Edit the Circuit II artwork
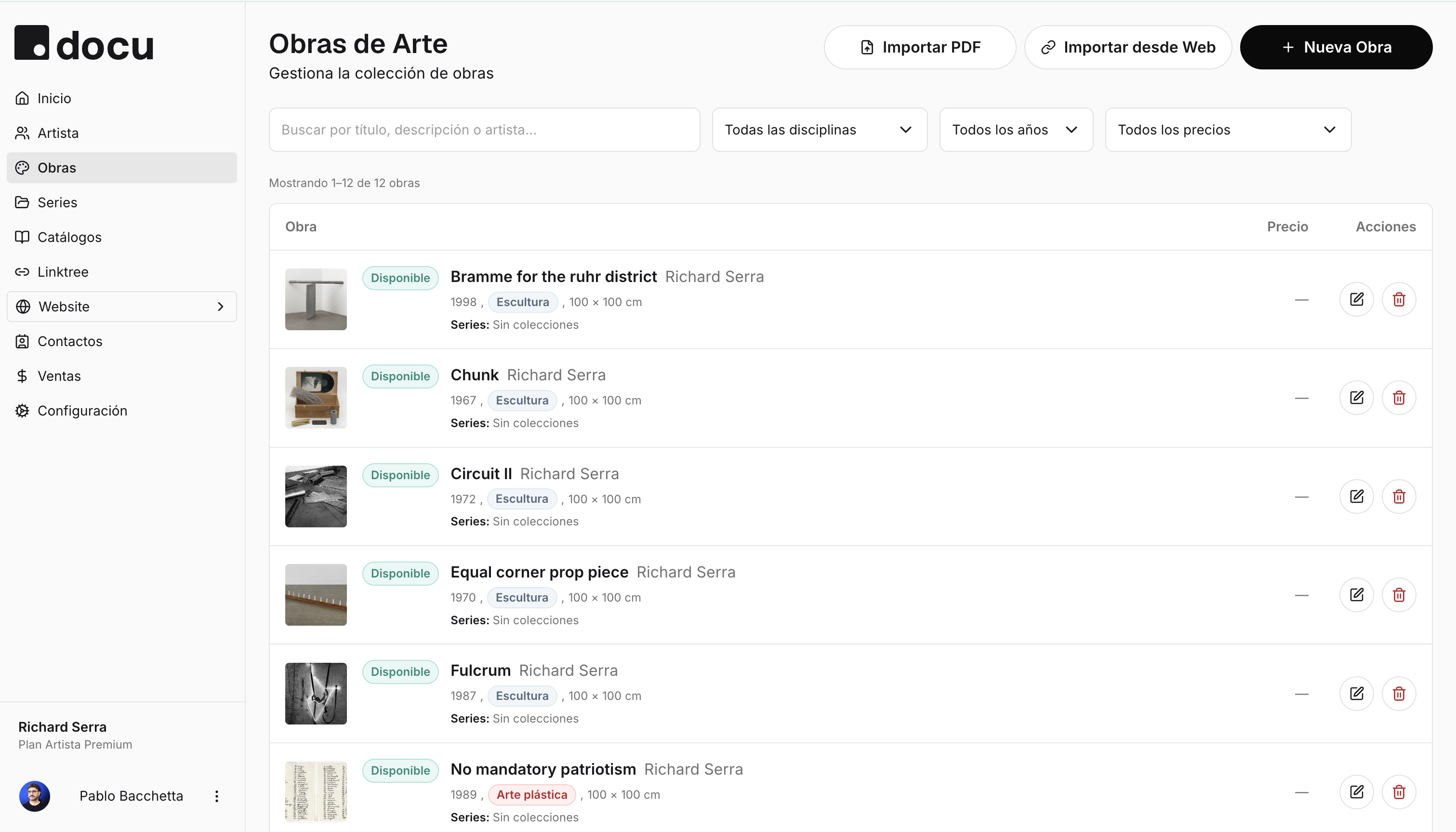 coord(1356,497)
